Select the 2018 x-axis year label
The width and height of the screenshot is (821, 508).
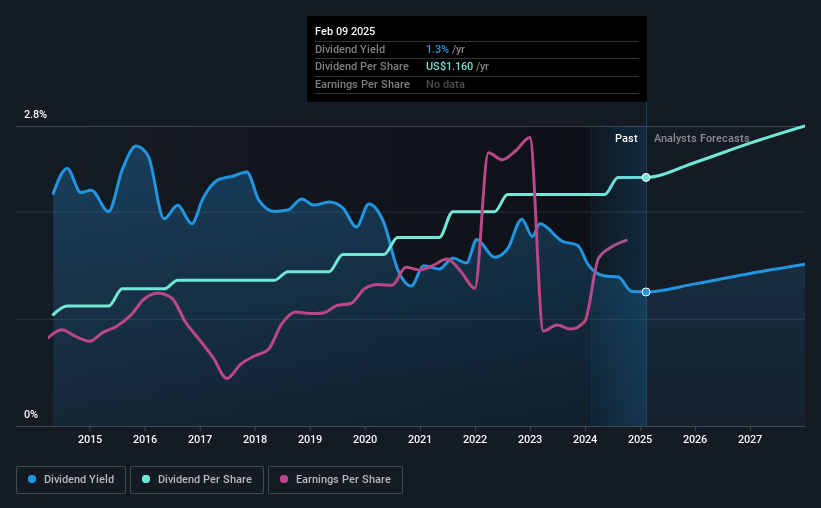(x=255, y=440)
